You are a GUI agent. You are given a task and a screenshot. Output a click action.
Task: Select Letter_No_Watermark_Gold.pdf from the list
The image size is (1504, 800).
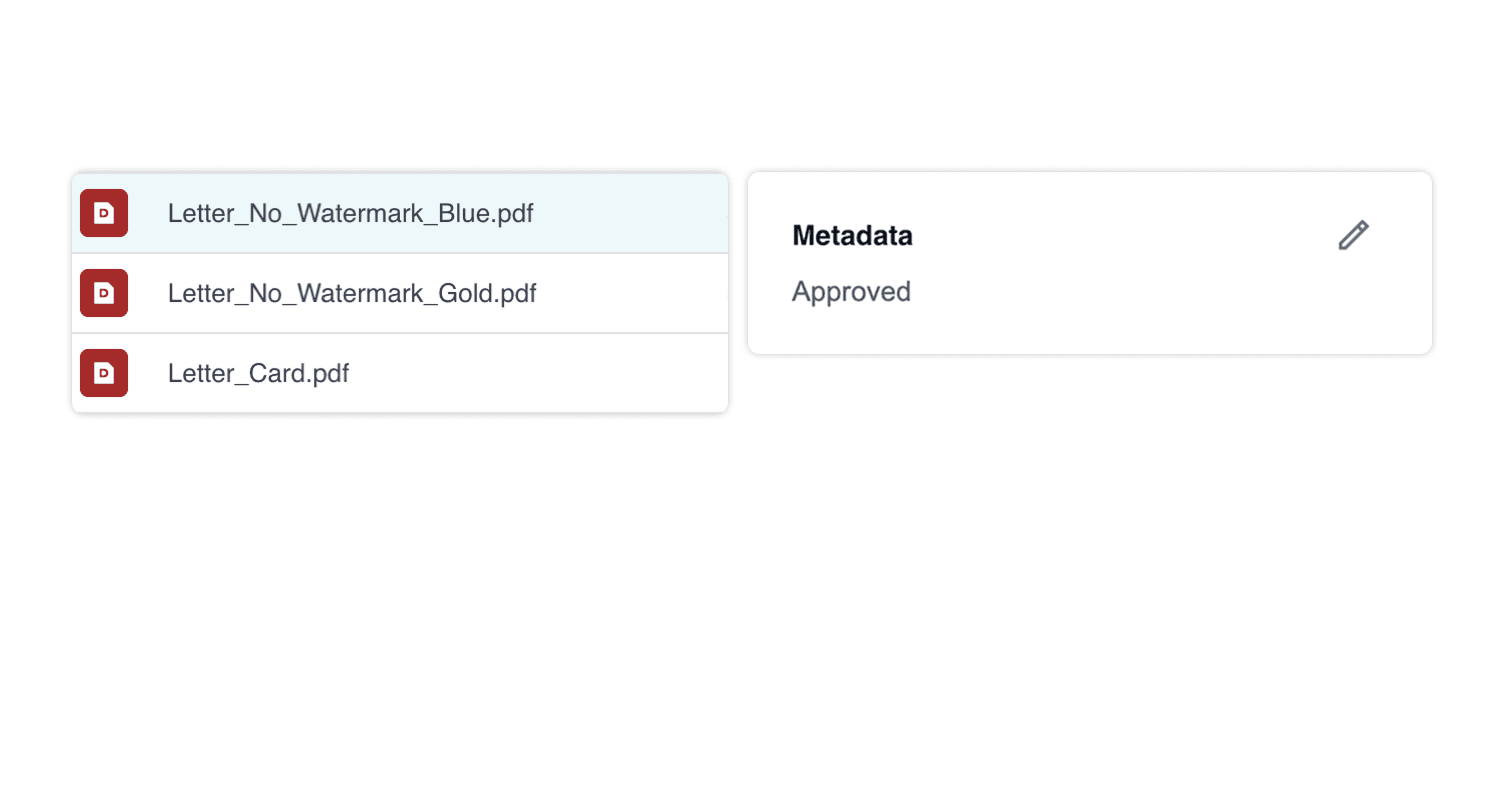click(x=351, y=293)
